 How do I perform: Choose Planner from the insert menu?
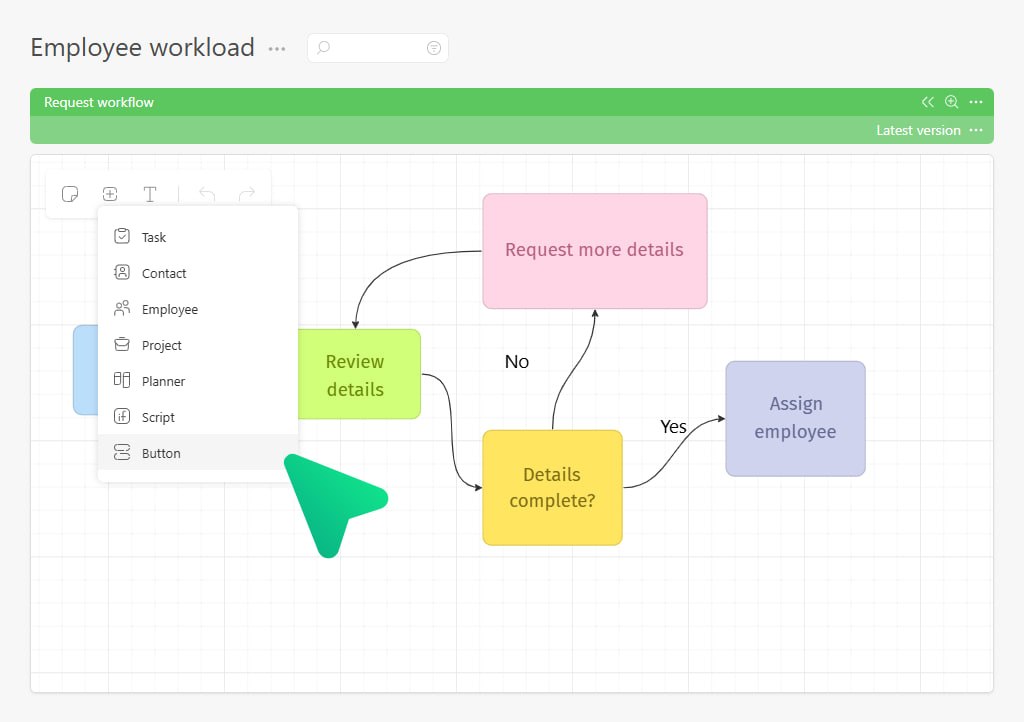pos(198,381)
